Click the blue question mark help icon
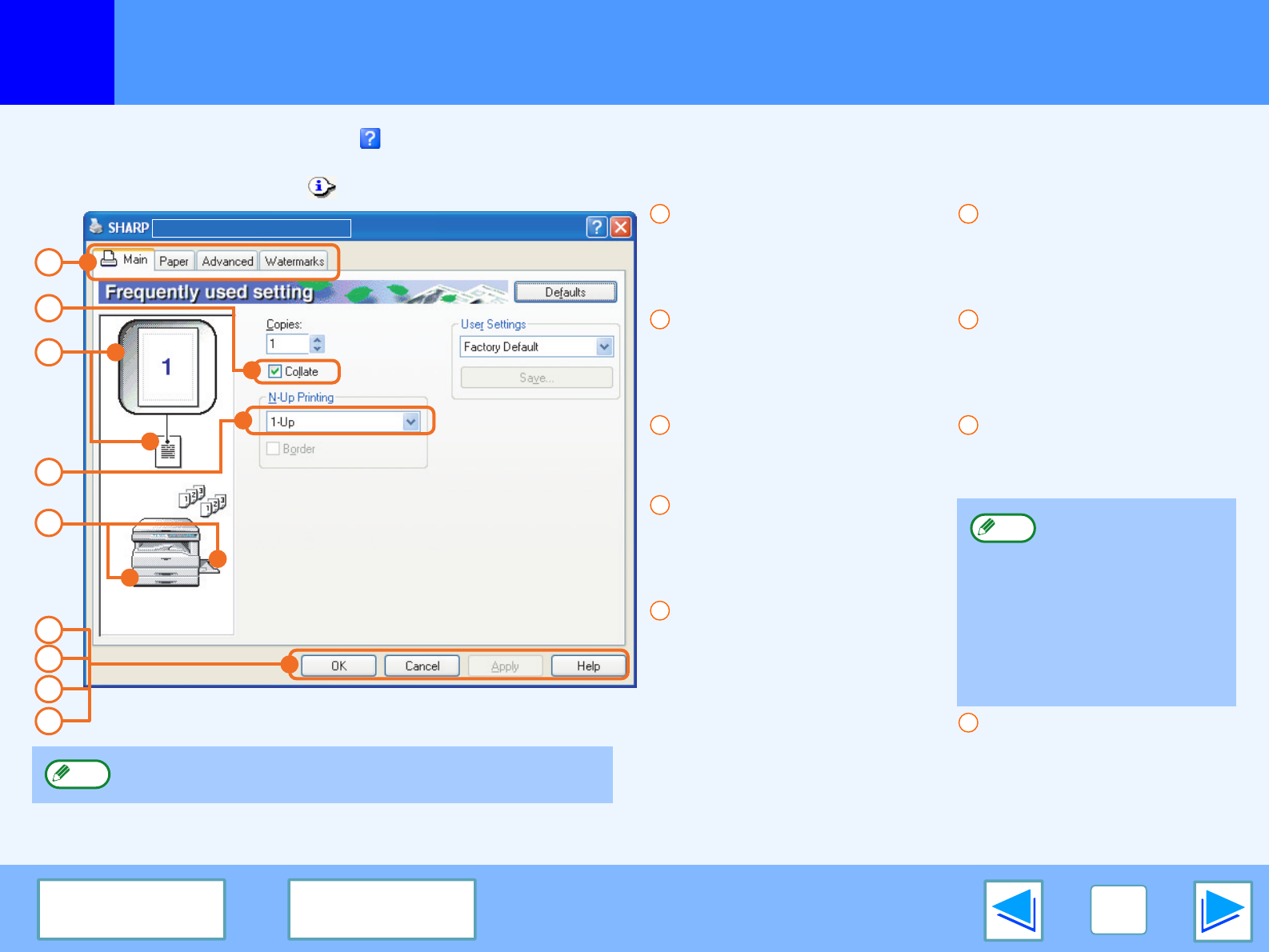The image size is (1269, 952). 370,138
